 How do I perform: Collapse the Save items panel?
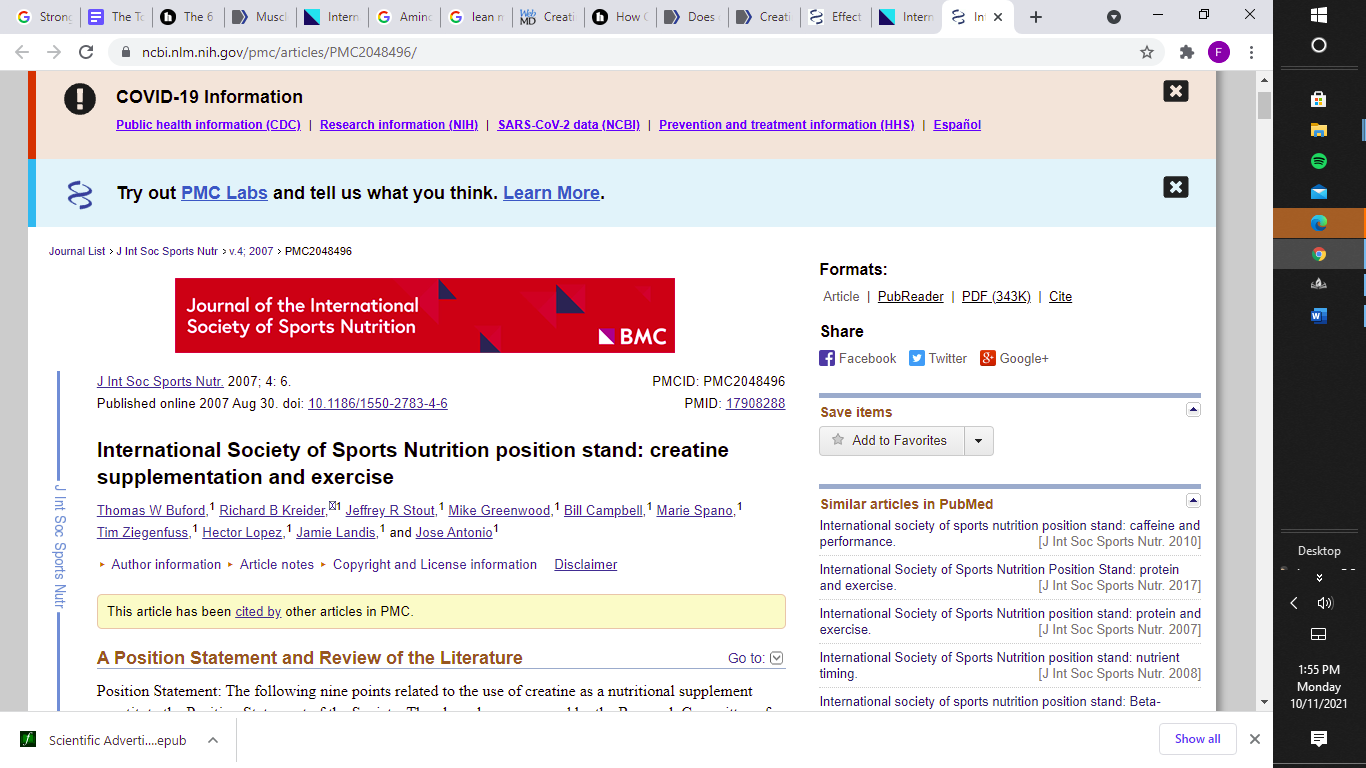point(1192,409)
